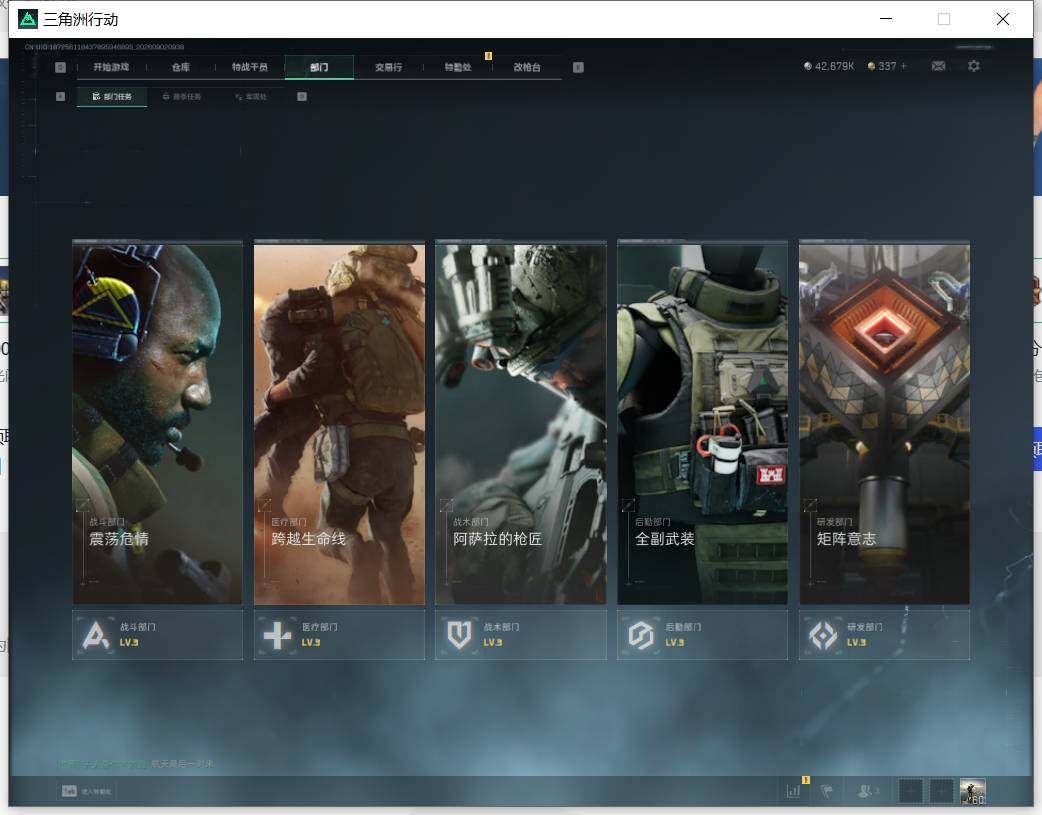This screenshot has width=1042, height=815.
Task: Click the 医疗部门 LV.3 button
Action: [339, 635]
